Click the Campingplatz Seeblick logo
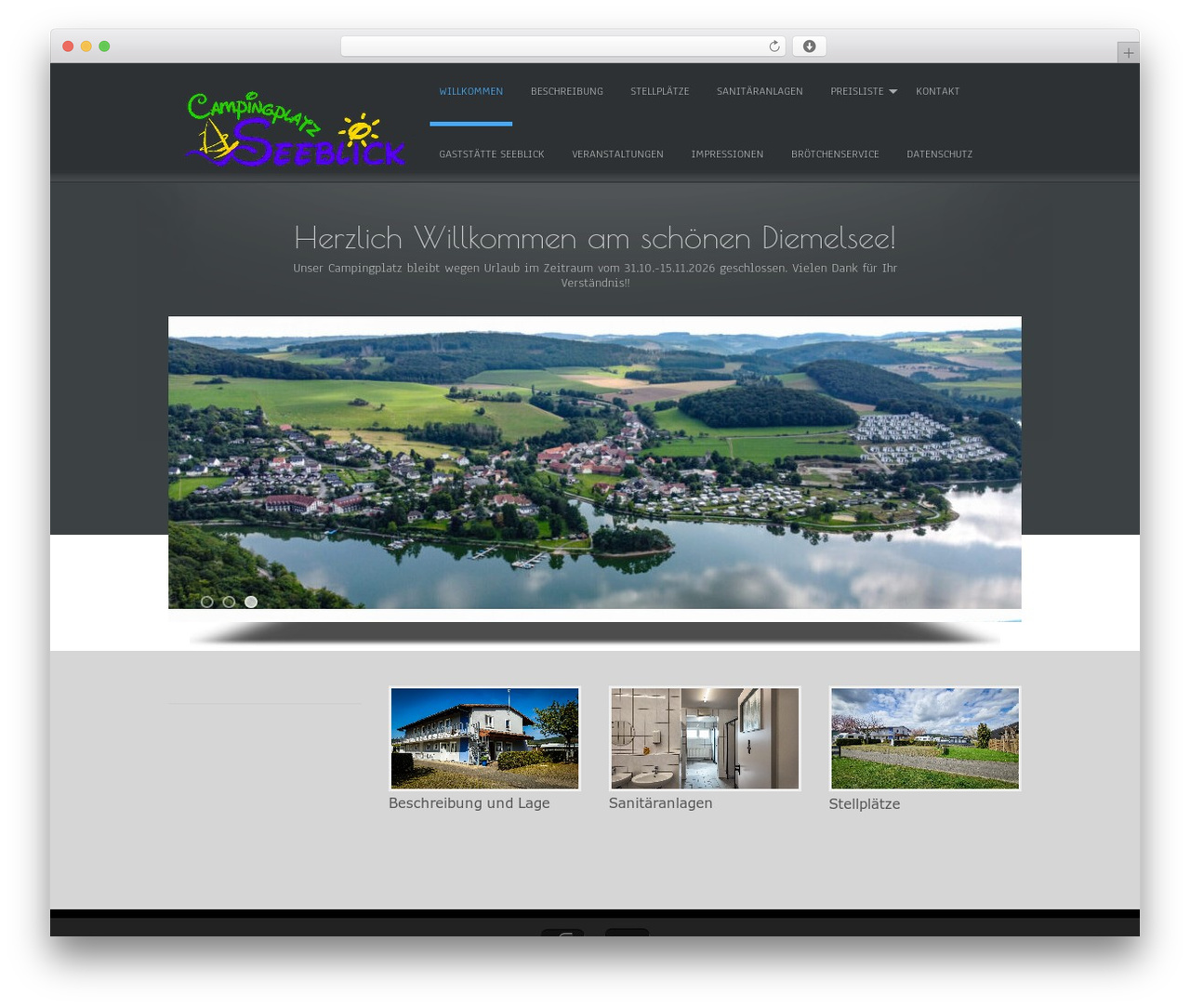 296,129
